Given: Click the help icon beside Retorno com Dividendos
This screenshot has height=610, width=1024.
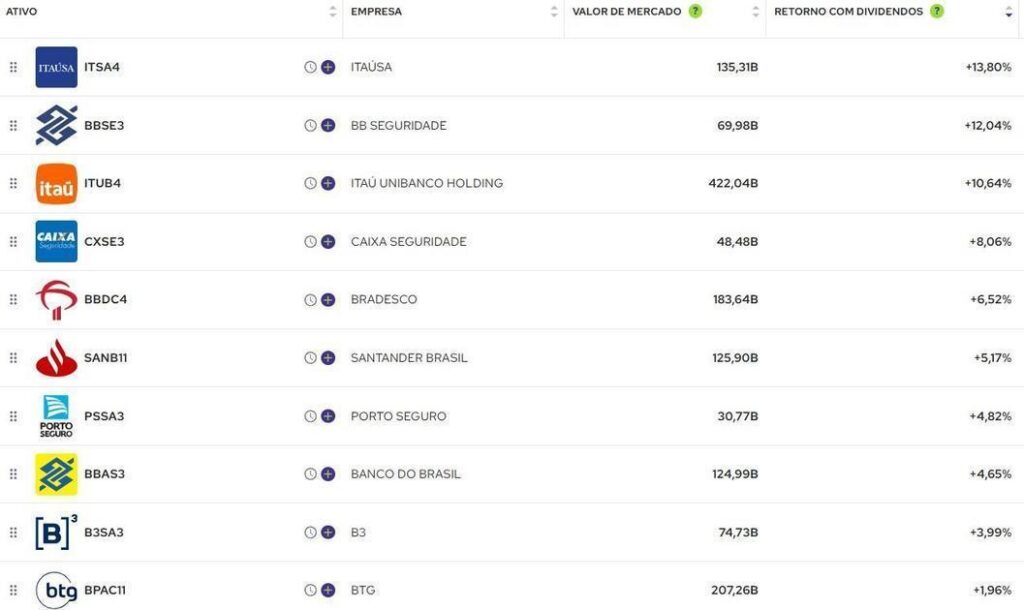Looking at the screenshot, I should [x=937, y=12].
